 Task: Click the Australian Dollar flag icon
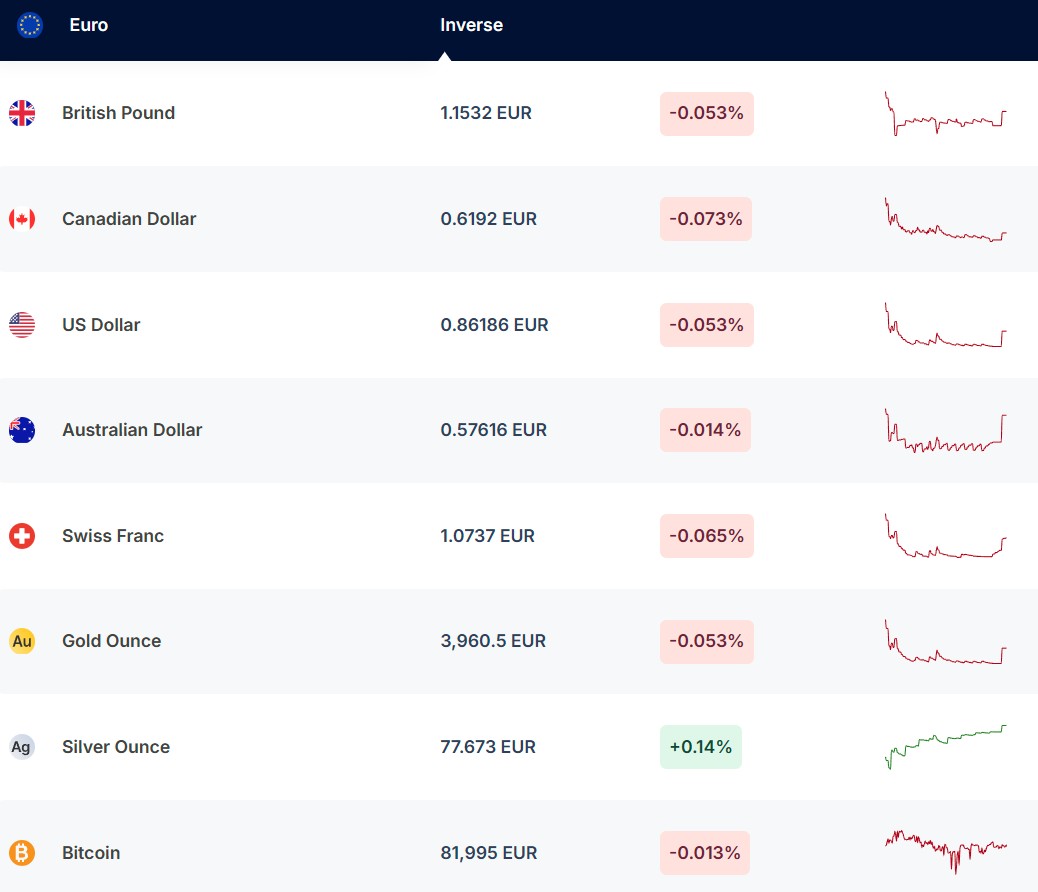22,430
